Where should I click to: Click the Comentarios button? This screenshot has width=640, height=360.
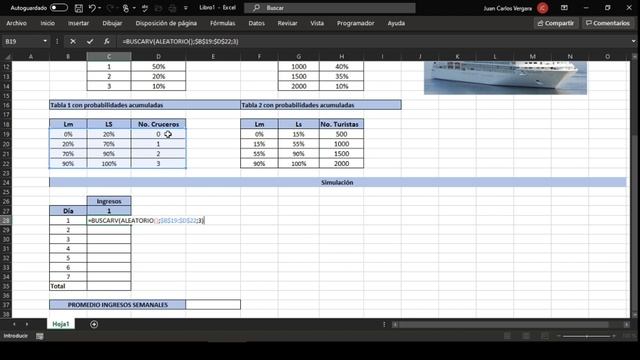coord(608,23)
